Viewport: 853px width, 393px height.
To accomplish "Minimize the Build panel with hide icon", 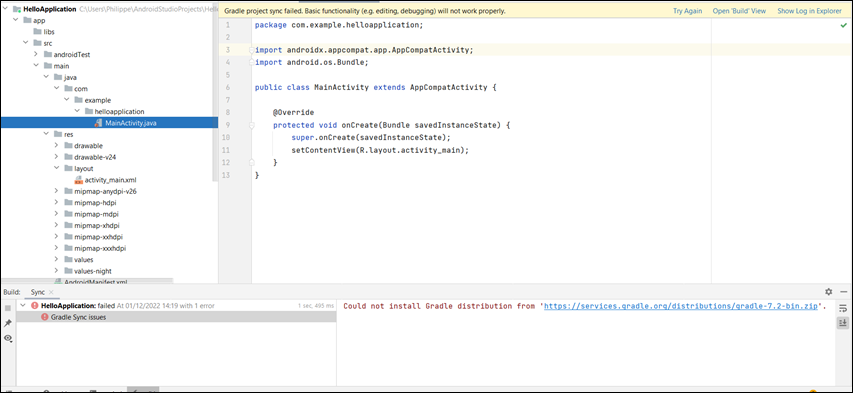I will tap(843, 292).
